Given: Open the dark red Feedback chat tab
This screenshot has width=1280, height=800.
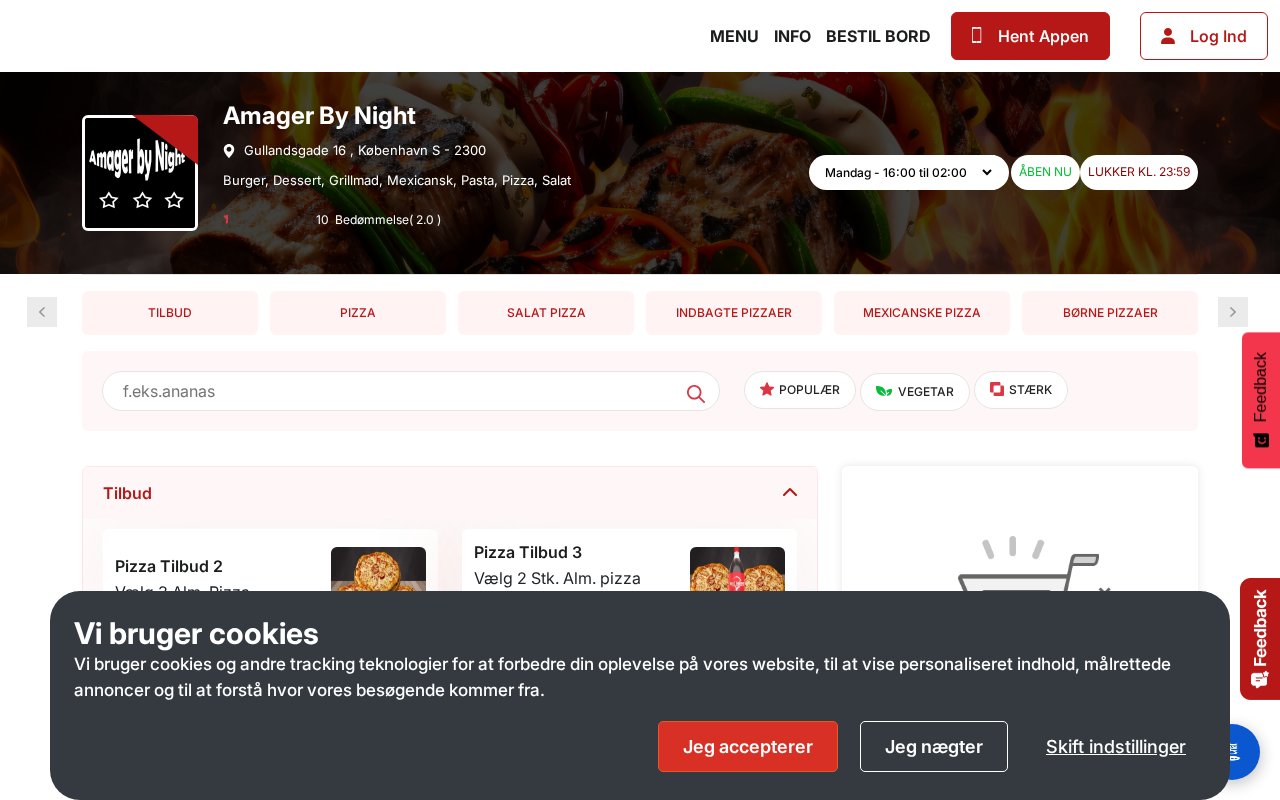Looking at the screenshot, I should 1260,639.
